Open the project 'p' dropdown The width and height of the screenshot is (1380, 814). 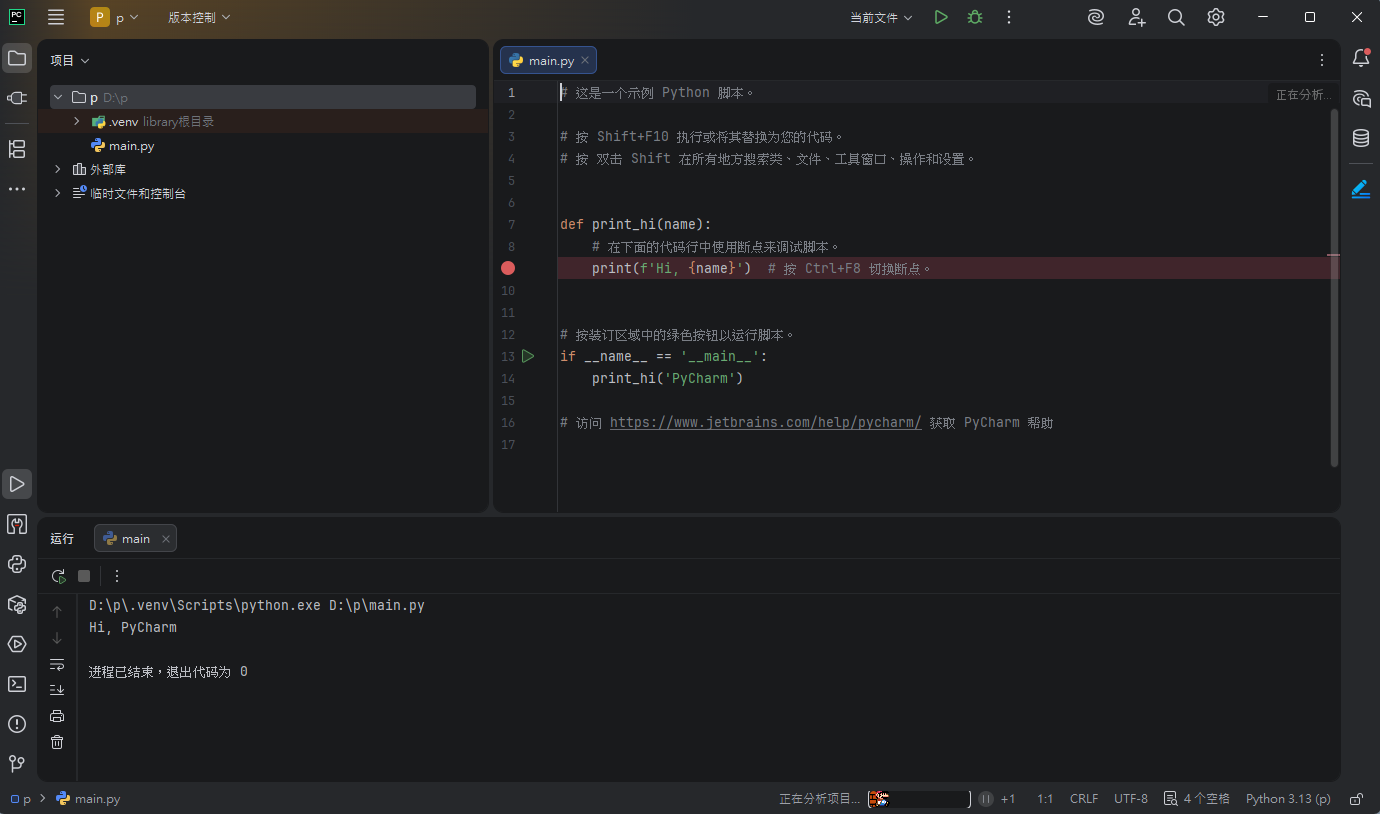coord(114,17)
